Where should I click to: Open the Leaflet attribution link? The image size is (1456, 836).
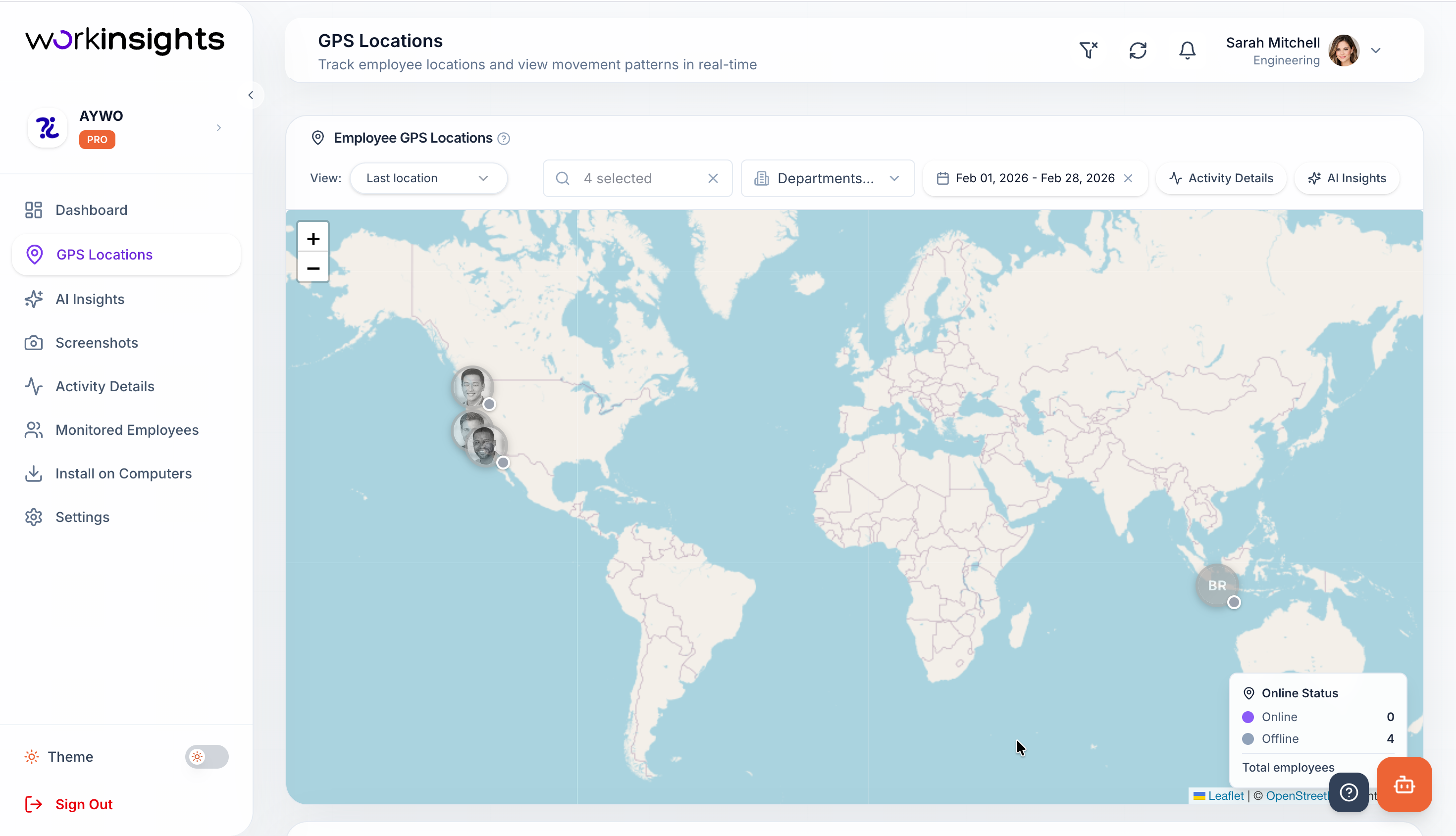tap(1225, 796)
